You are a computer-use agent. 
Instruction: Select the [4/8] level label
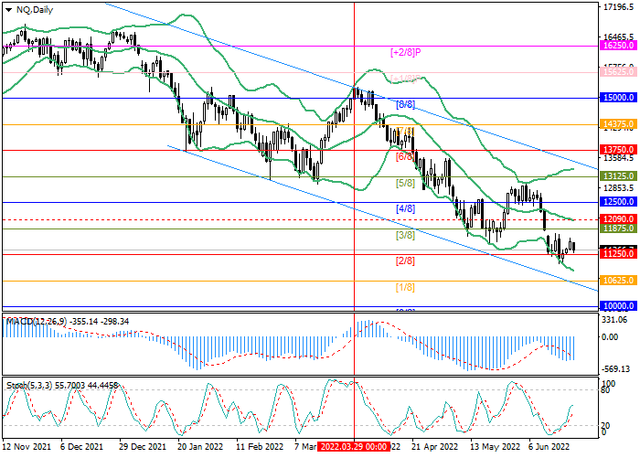[405, 209]
